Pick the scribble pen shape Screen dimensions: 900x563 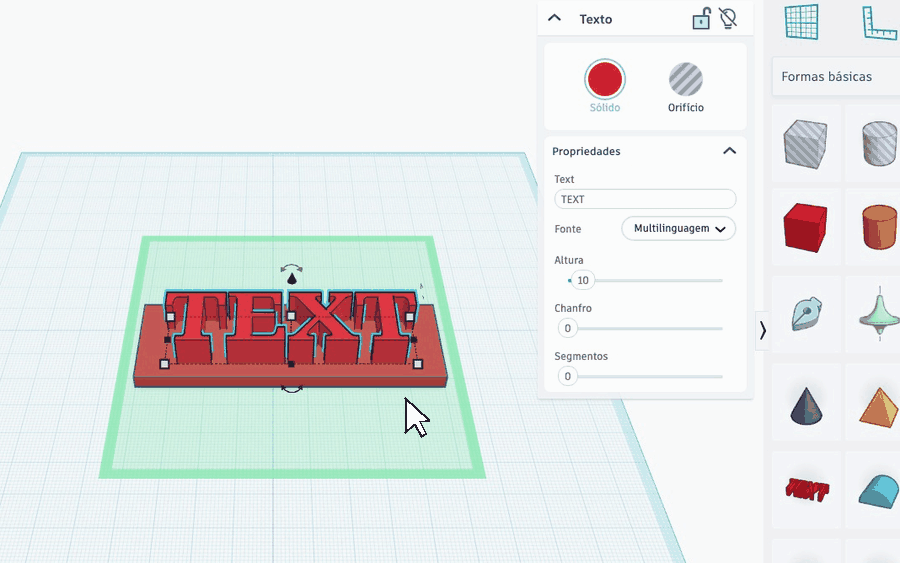806,313
